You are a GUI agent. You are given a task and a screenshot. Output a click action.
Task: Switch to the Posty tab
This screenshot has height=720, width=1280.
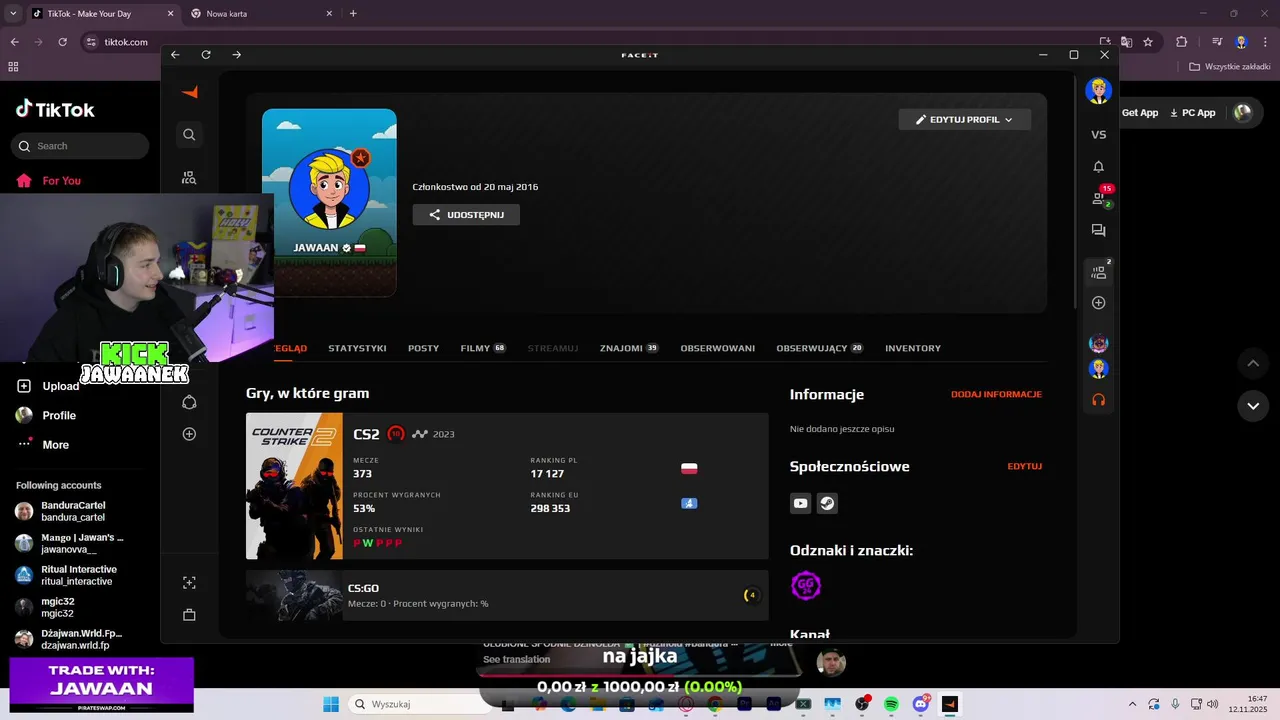423,348
